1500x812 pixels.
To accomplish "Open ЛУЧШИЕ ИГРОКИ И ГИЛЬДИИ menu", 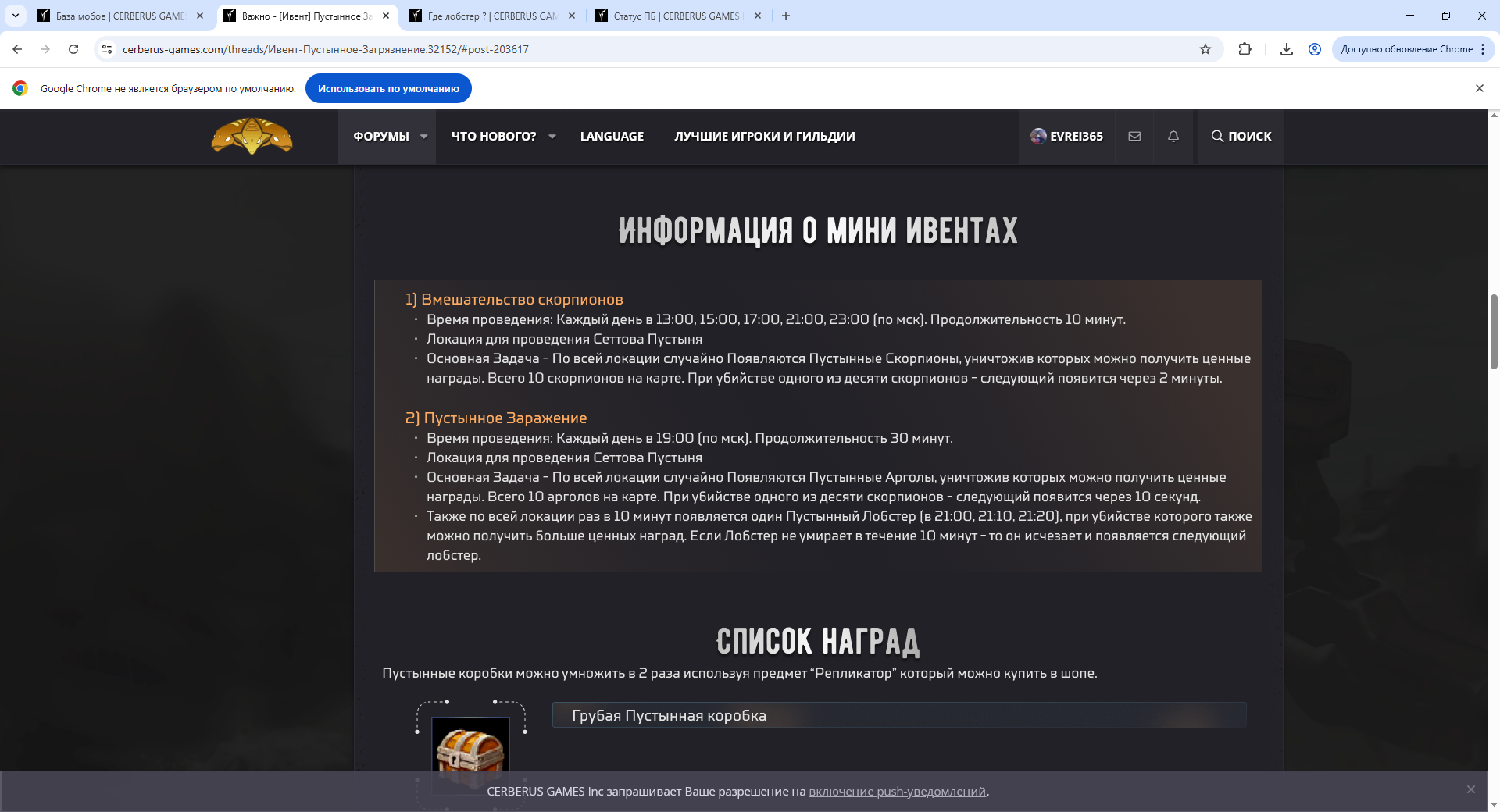I will pyautogui.click(x=764, y=136).
